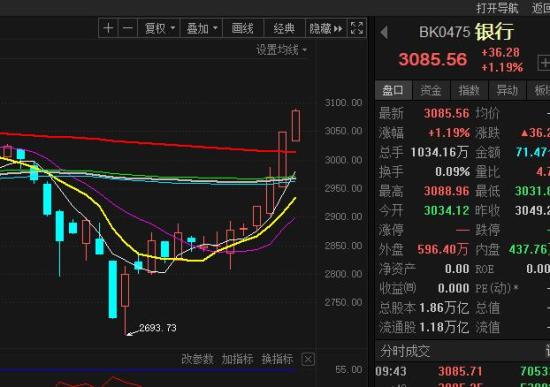Collapse side panel via 隐藏 arrows
Screen dimensions: 550x387
pyautogui.click(x=326, y=28)
